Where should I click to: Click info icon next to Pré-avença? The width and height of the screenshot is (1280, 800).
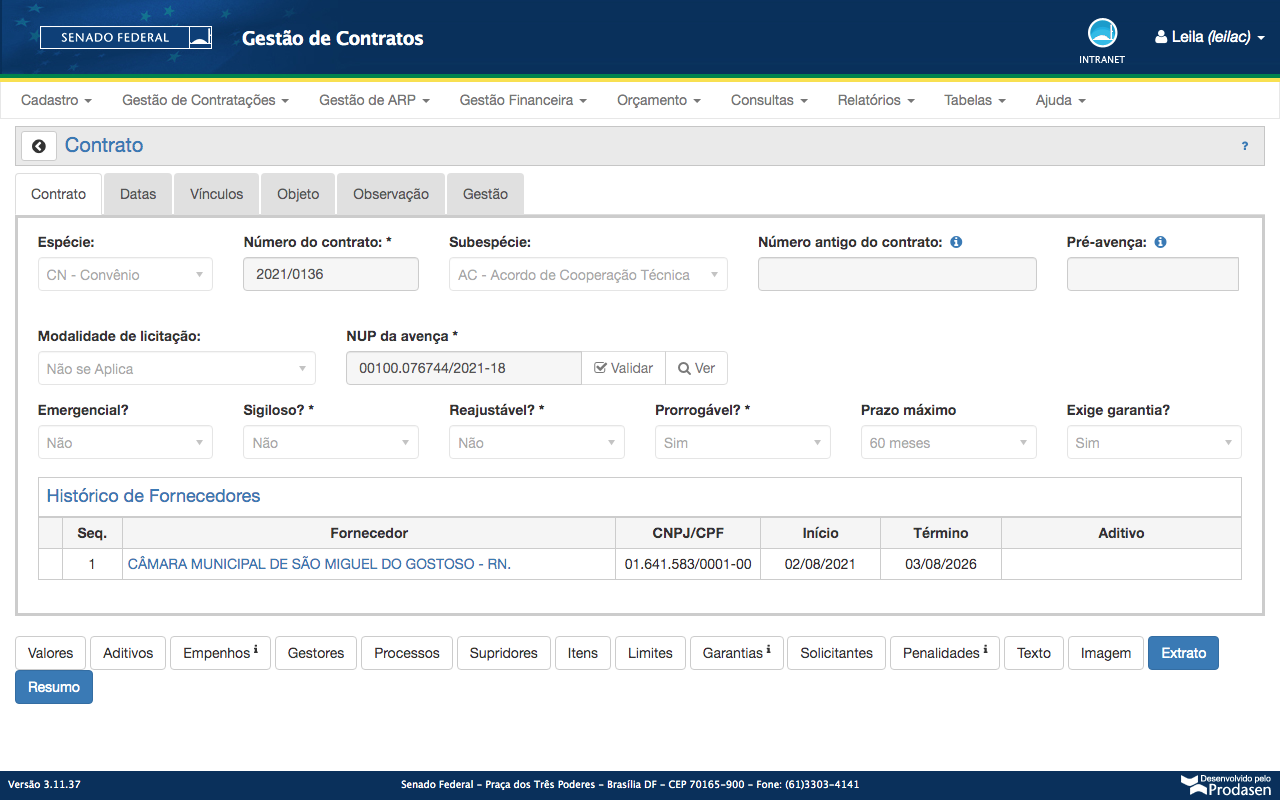(x=1160, y=242)
